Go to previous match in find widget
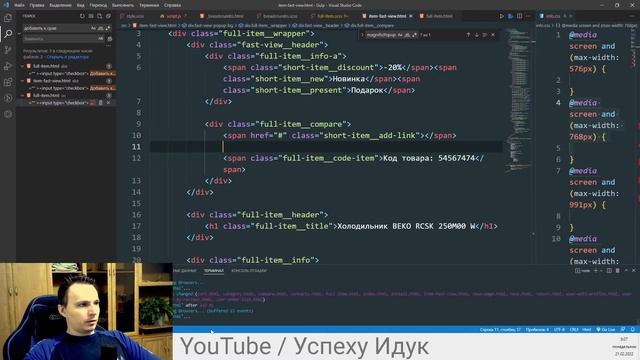 coord(468,35)
